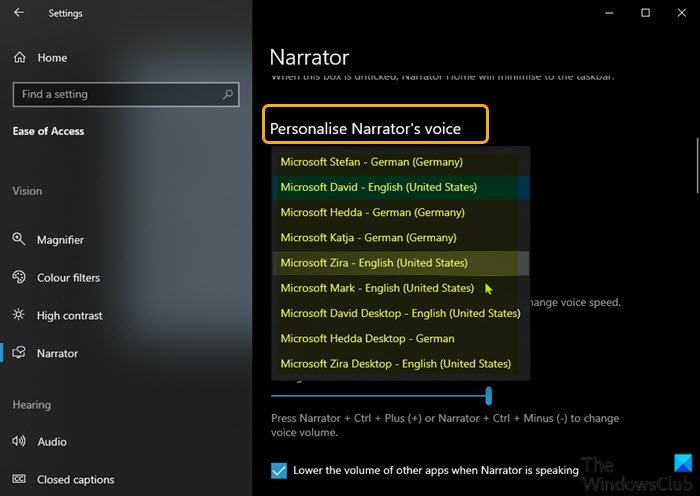This screenshot has height=496, width=700.
Task: Click the Closed captions icon
Action: click(x=18, y=480)
